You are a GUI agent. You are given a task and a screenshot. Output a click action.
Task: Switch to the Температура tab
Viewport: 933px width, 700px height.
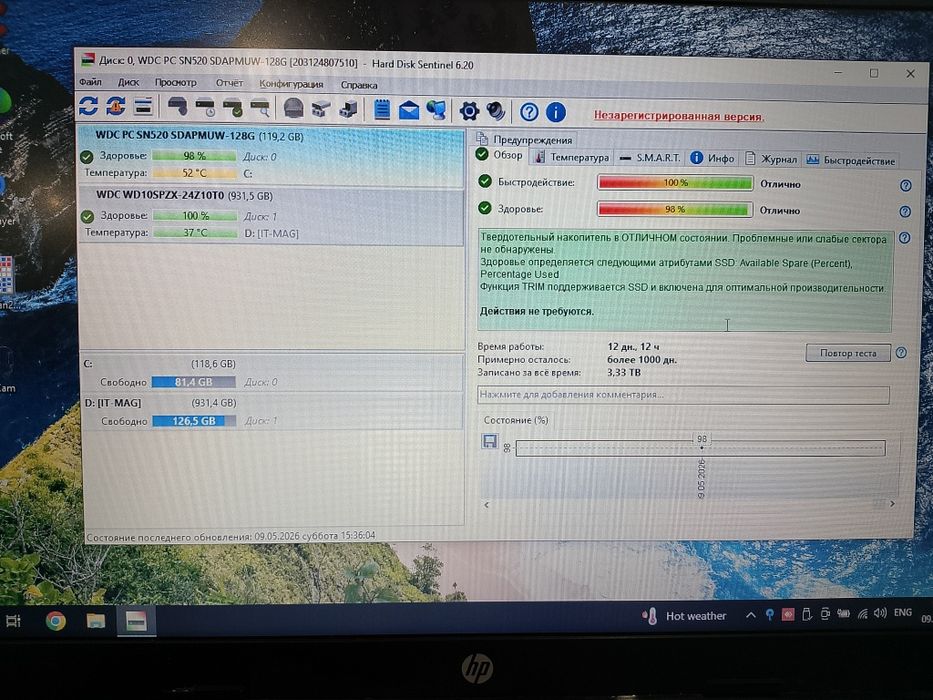pos(572,157)
